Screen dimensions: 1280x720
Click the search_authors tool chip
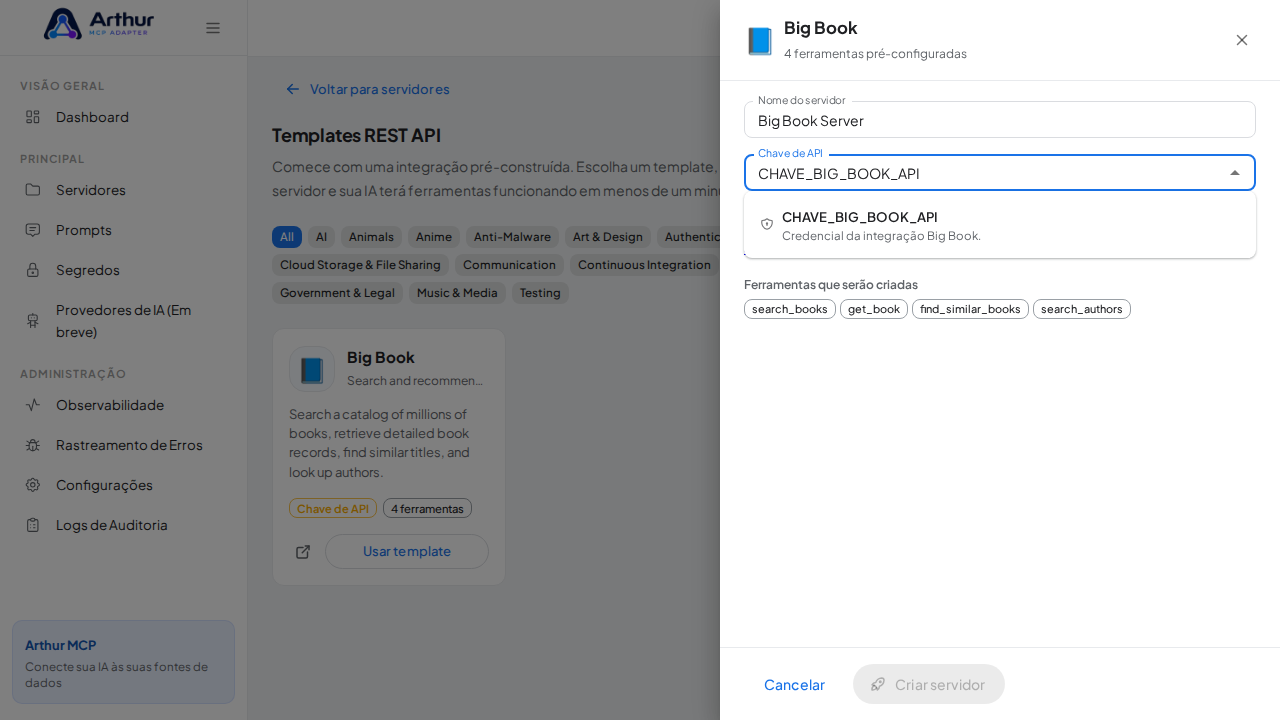point(1082,309)
